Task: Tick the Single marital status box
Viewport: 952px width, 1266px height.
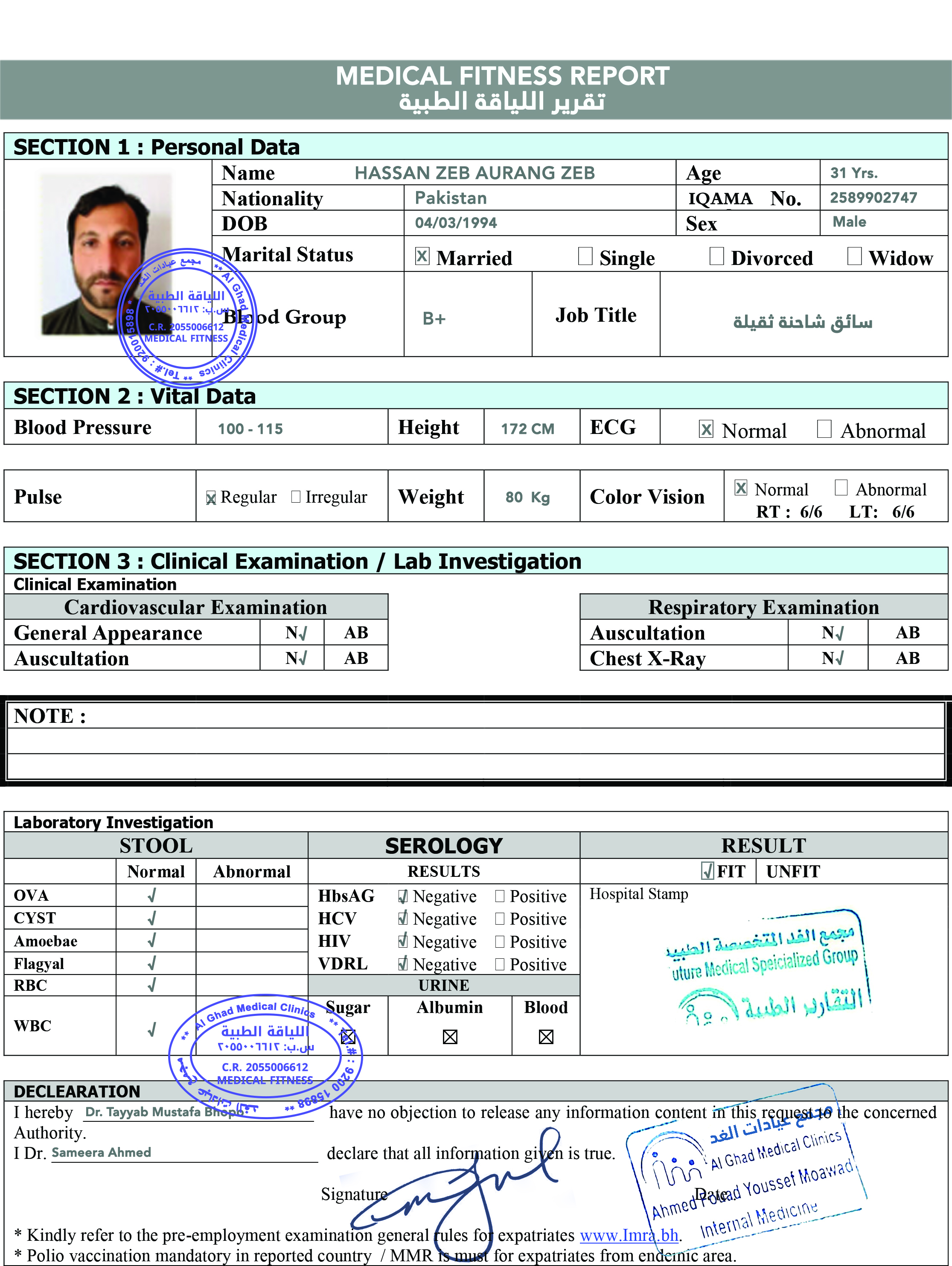Action: pyautogui.click(x=585, y=256)
